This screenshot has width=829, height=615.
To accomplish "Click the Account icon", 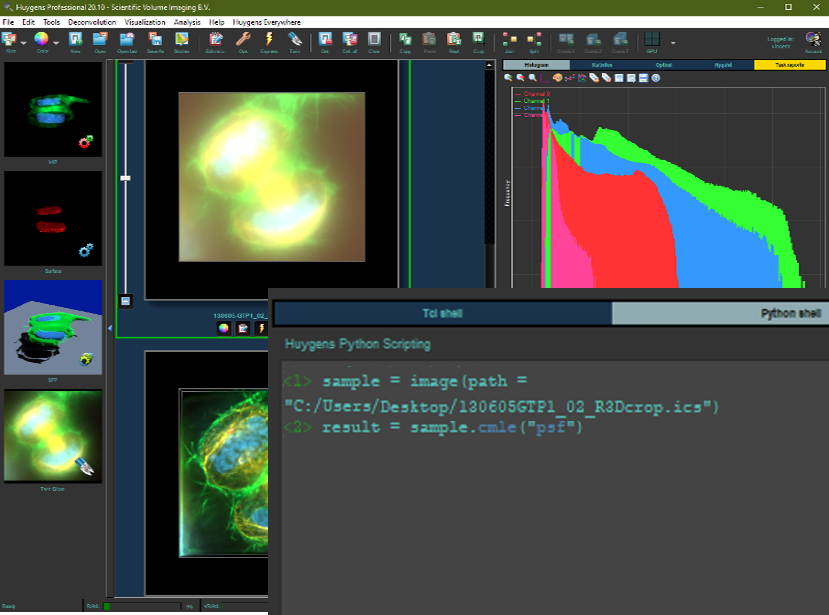I will (813, 41).
